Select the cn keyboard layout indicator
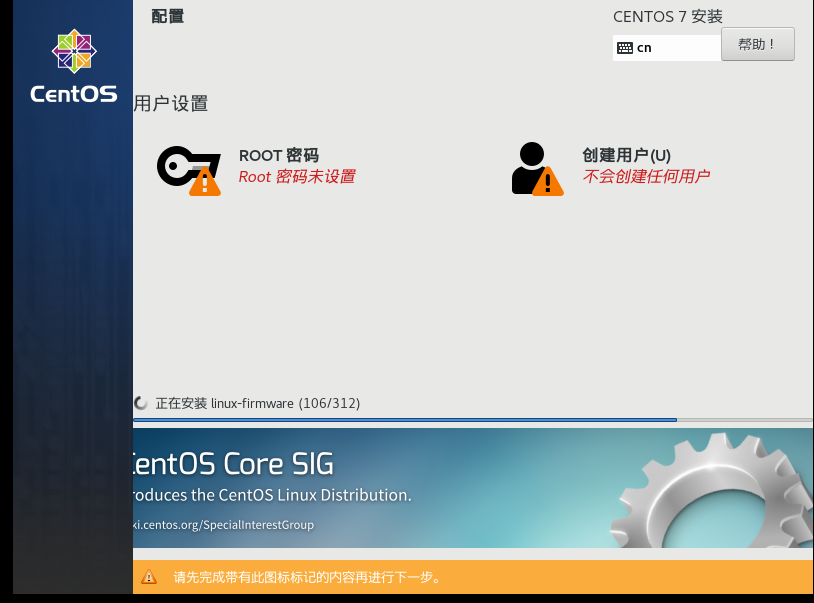Image resolution: width=814 pixels, height=603 pixels. pos(667,48)
